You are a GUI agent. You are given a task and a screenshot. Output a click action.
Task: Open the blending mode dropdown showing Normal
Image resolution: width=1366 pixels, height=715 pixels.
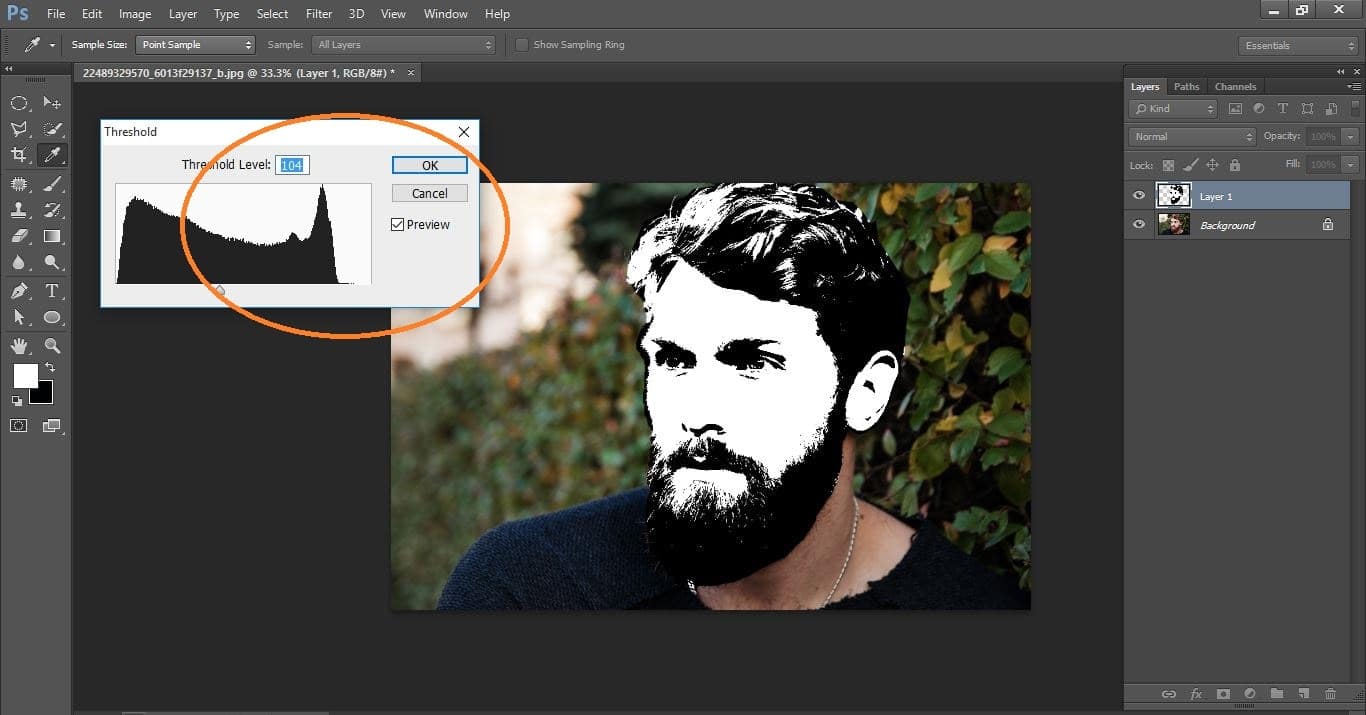1190,136
